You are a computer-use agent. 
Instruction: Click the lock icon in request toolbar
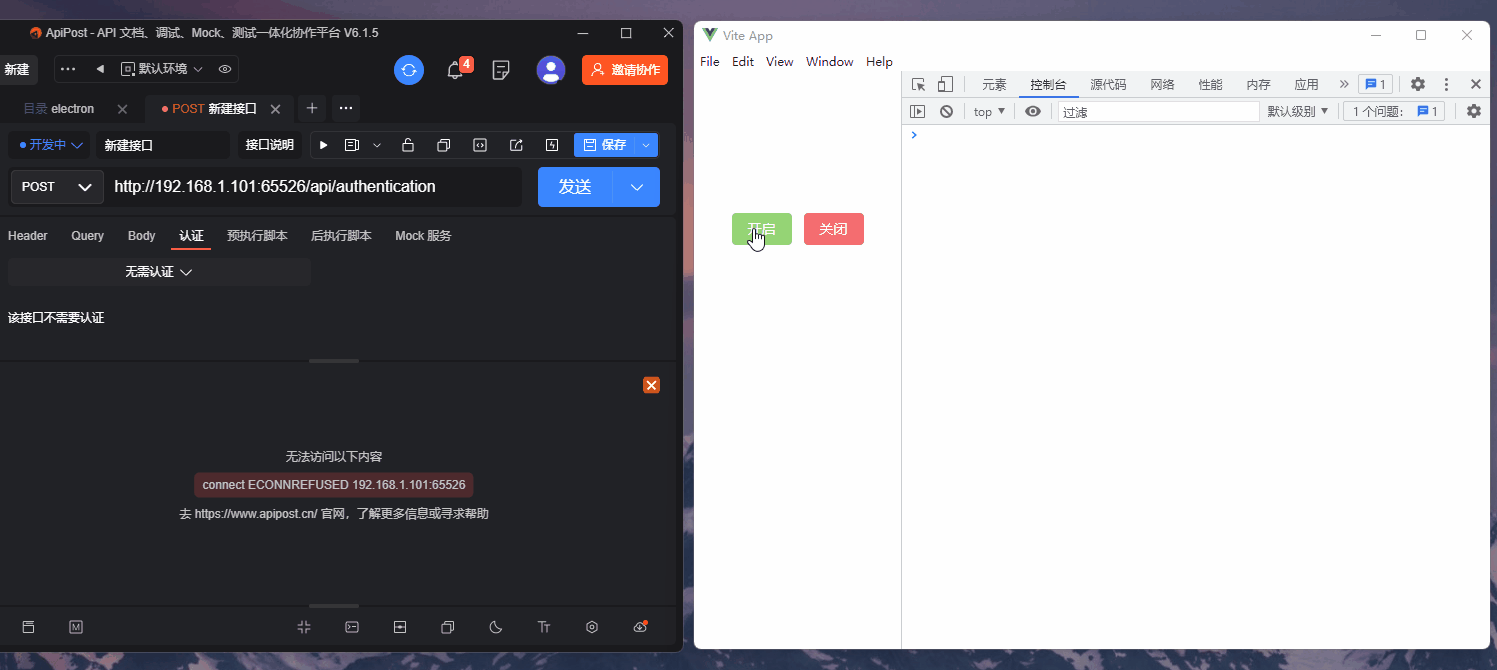408,145
